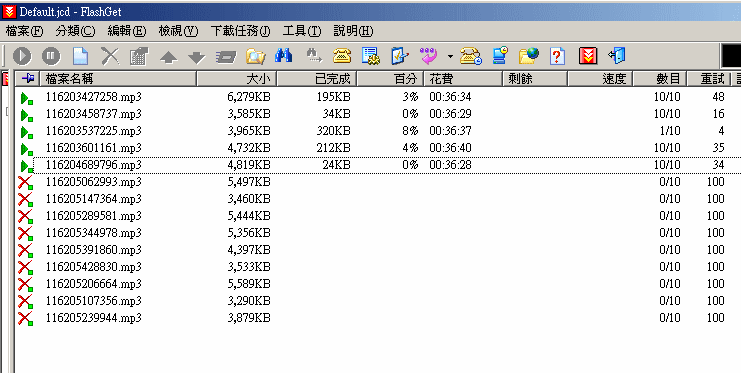Click the Move down arrow icon
This screenshot has height=373, width=741.
197,58
